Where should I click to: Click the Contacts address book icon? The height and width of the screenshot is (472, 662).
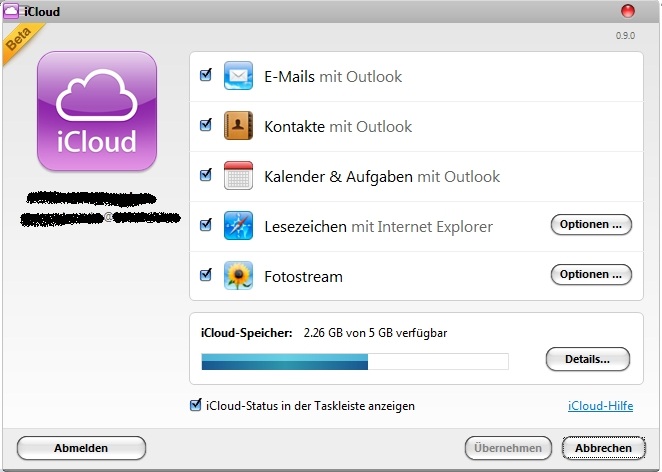coord(238,125)
